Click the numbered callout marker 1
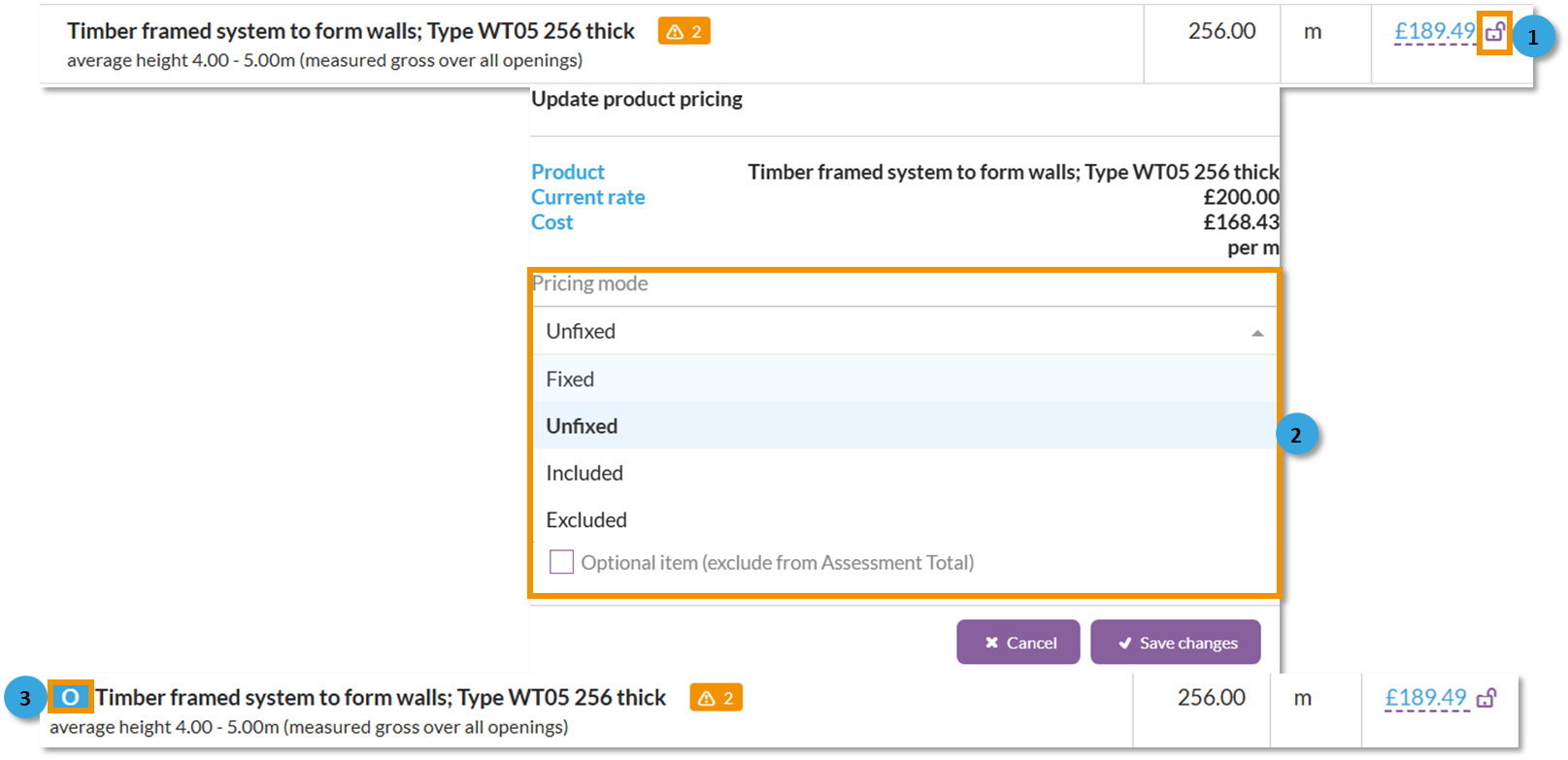 pos(1533,38)
